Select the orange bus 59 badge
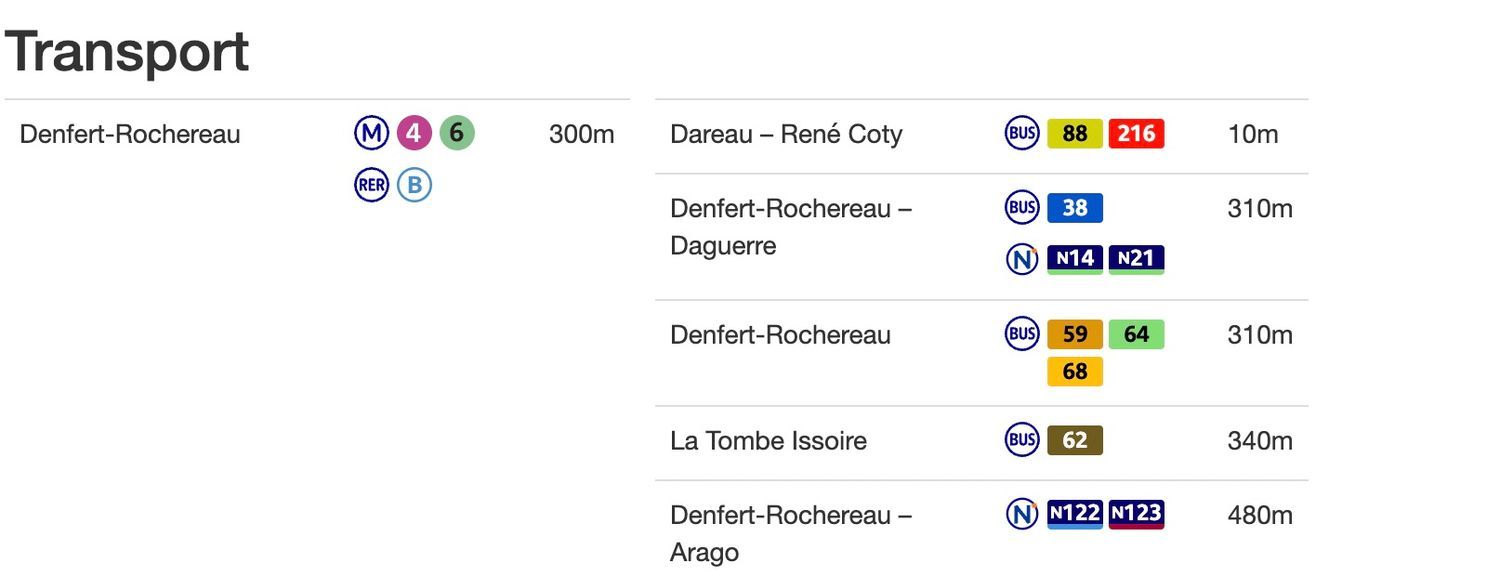 click(x=1075, y=334)
